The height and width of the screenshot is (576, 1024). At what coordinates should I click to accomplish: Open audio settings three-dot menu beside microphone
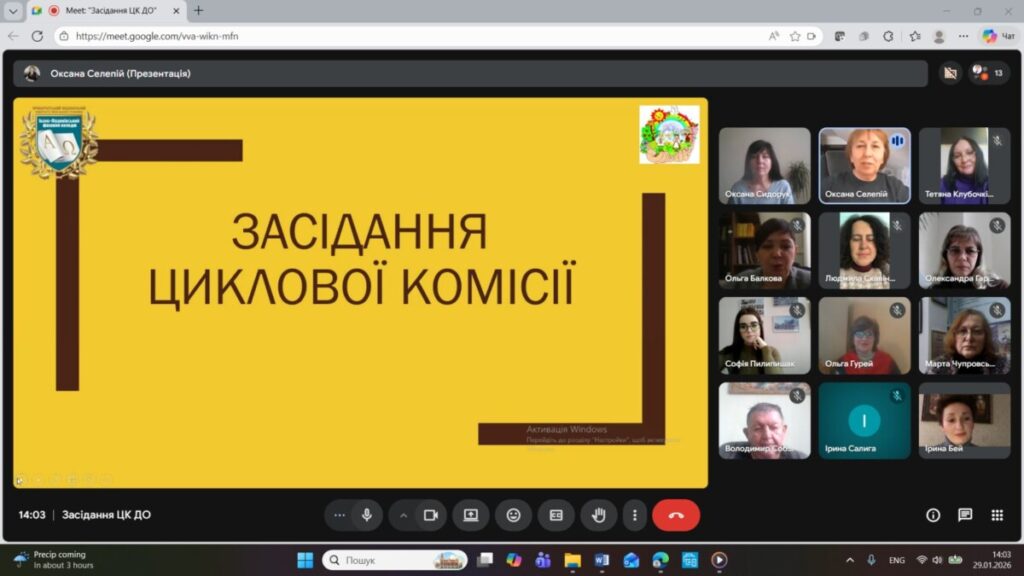(340, 515)
